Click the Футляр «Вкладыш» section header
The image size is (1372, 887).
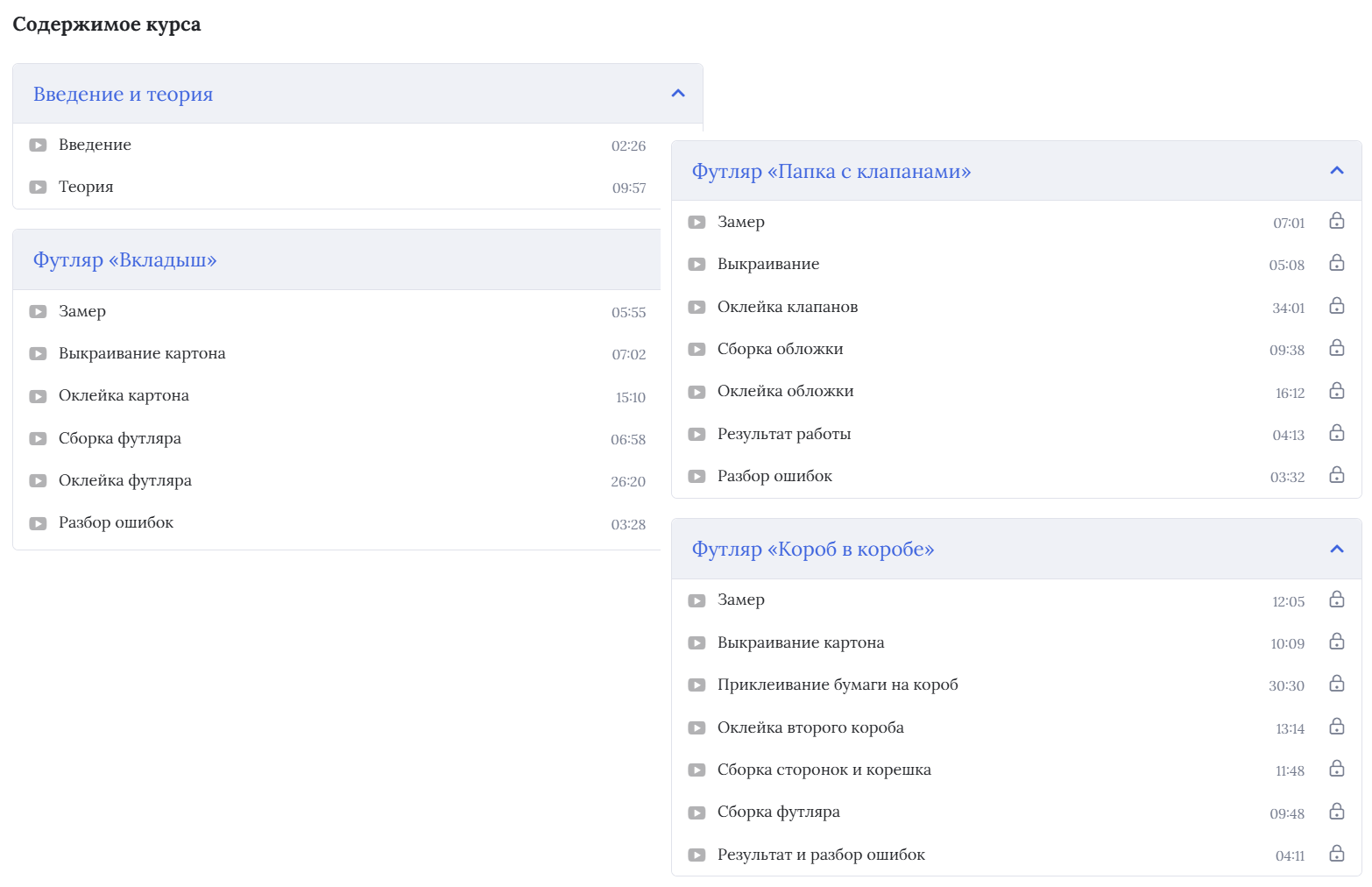(x=125, y=260)
